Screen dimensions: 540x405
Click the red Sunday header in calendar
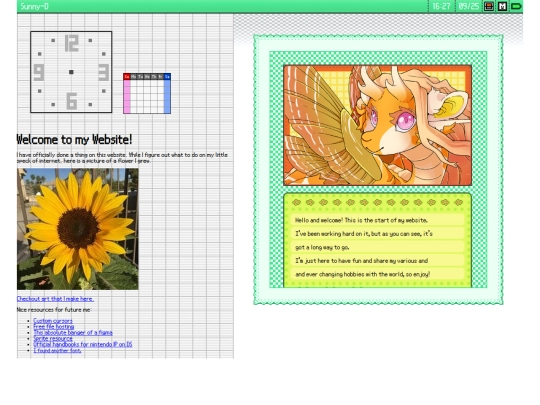(x=127, y=76)
